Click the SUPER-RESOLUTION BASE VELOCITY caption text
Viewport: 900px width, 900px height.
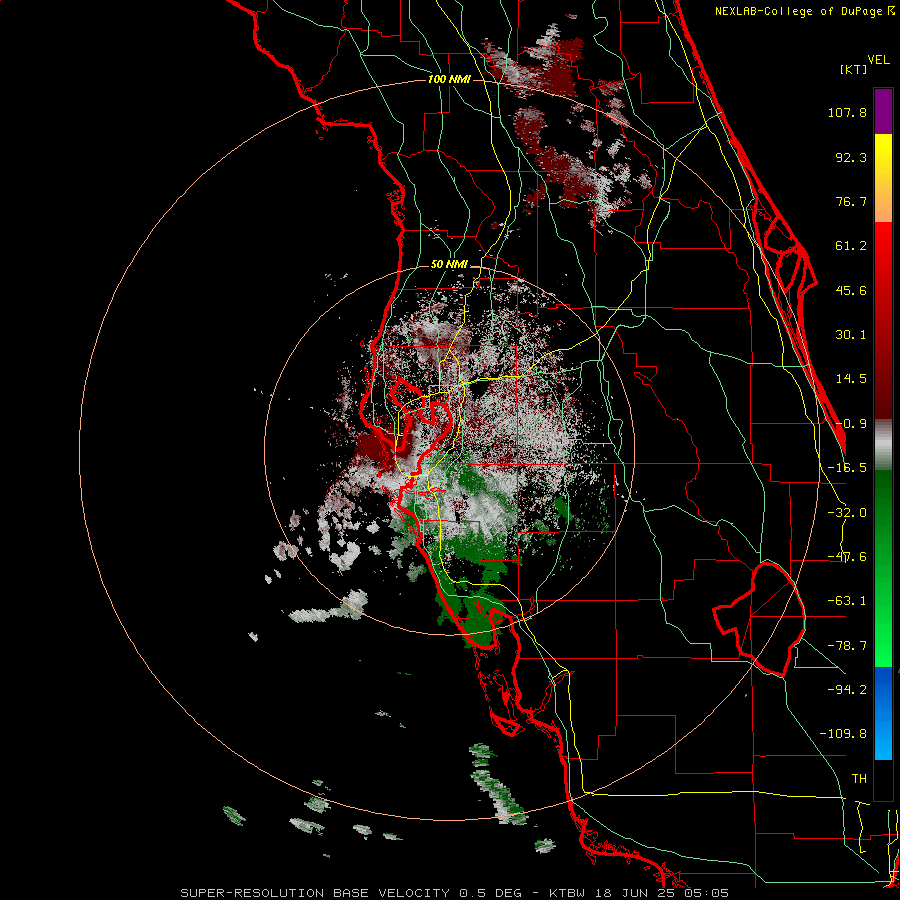point(315,893)
